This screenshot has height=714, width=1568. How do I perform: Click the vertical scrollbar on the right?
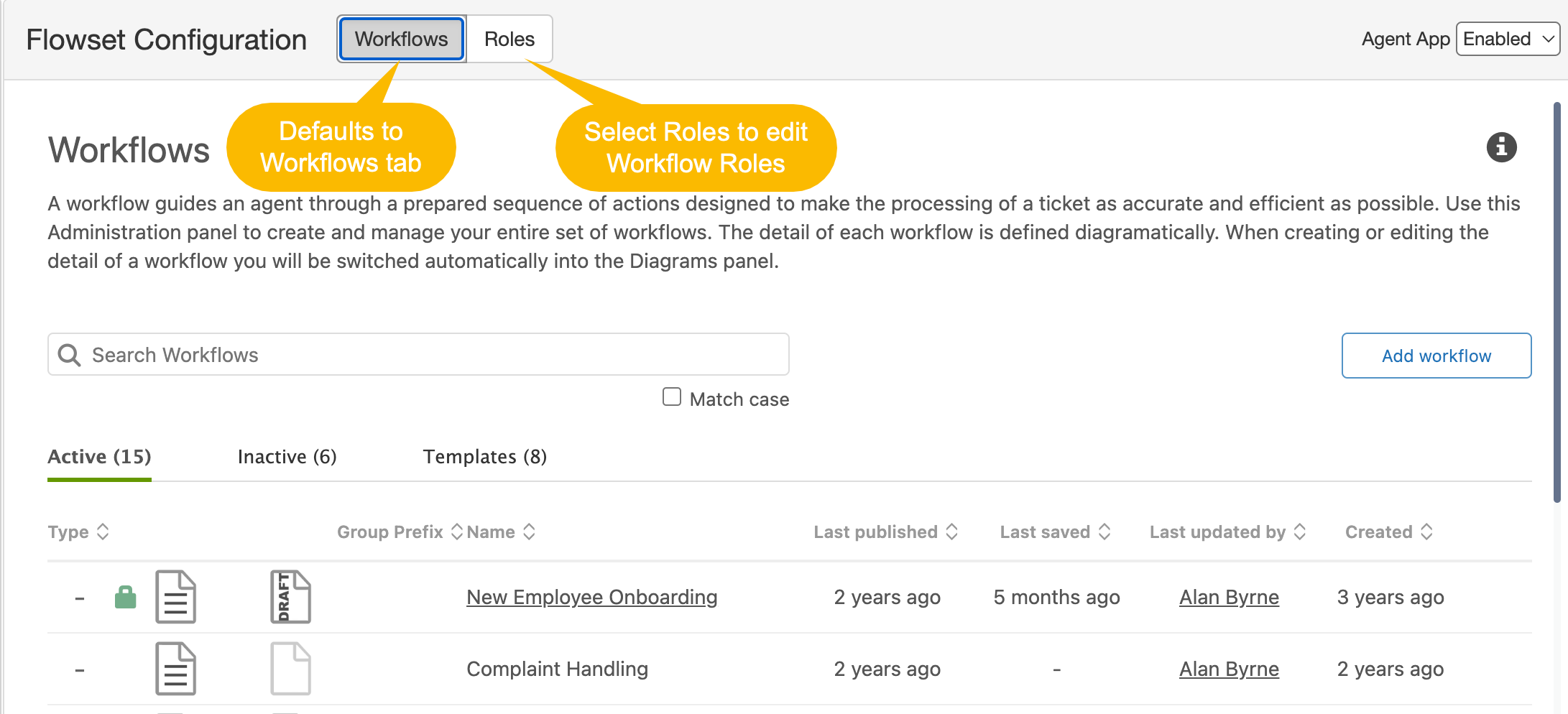(1557, 302)
